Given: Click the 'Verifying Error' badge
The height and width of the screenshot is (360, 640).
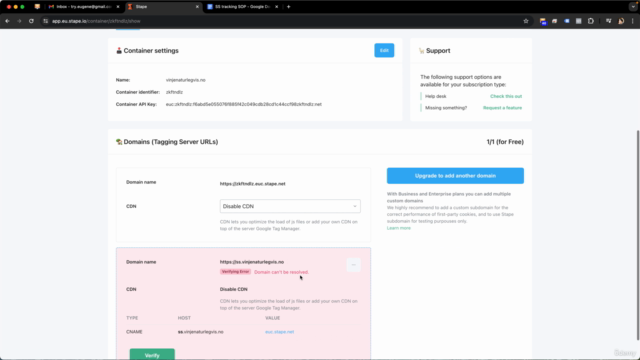Looking at the screenshot, I should click(x=235, y=272).
